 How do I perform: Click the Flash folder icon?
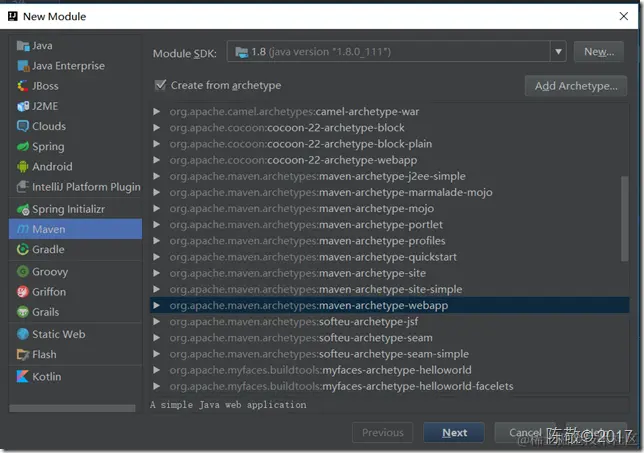(23, 354)
